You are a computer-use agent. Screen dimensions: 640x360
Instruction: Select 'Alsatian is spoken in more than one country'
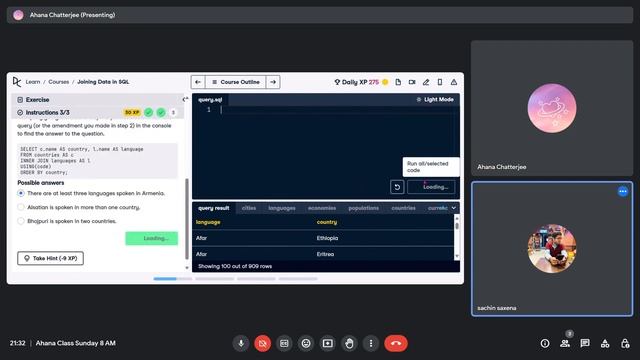(21, 207)
